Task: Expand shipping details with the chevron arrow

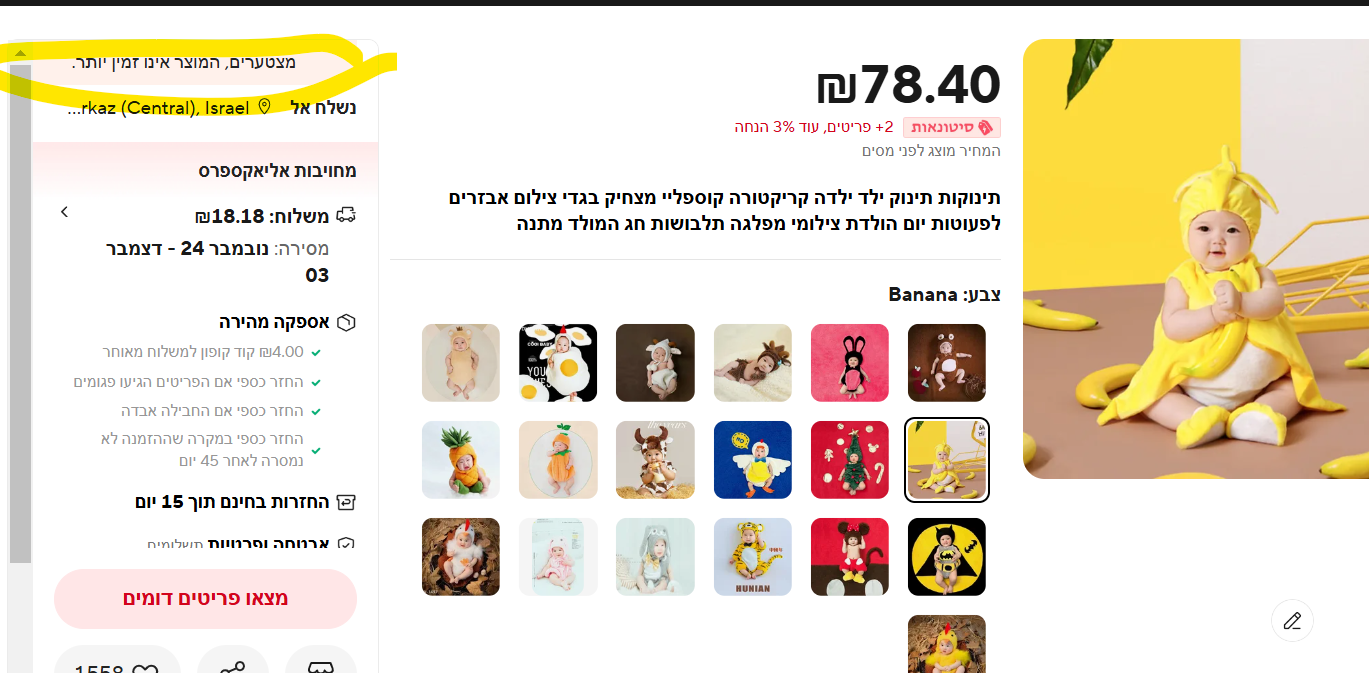Action: (x=64, y=212)
